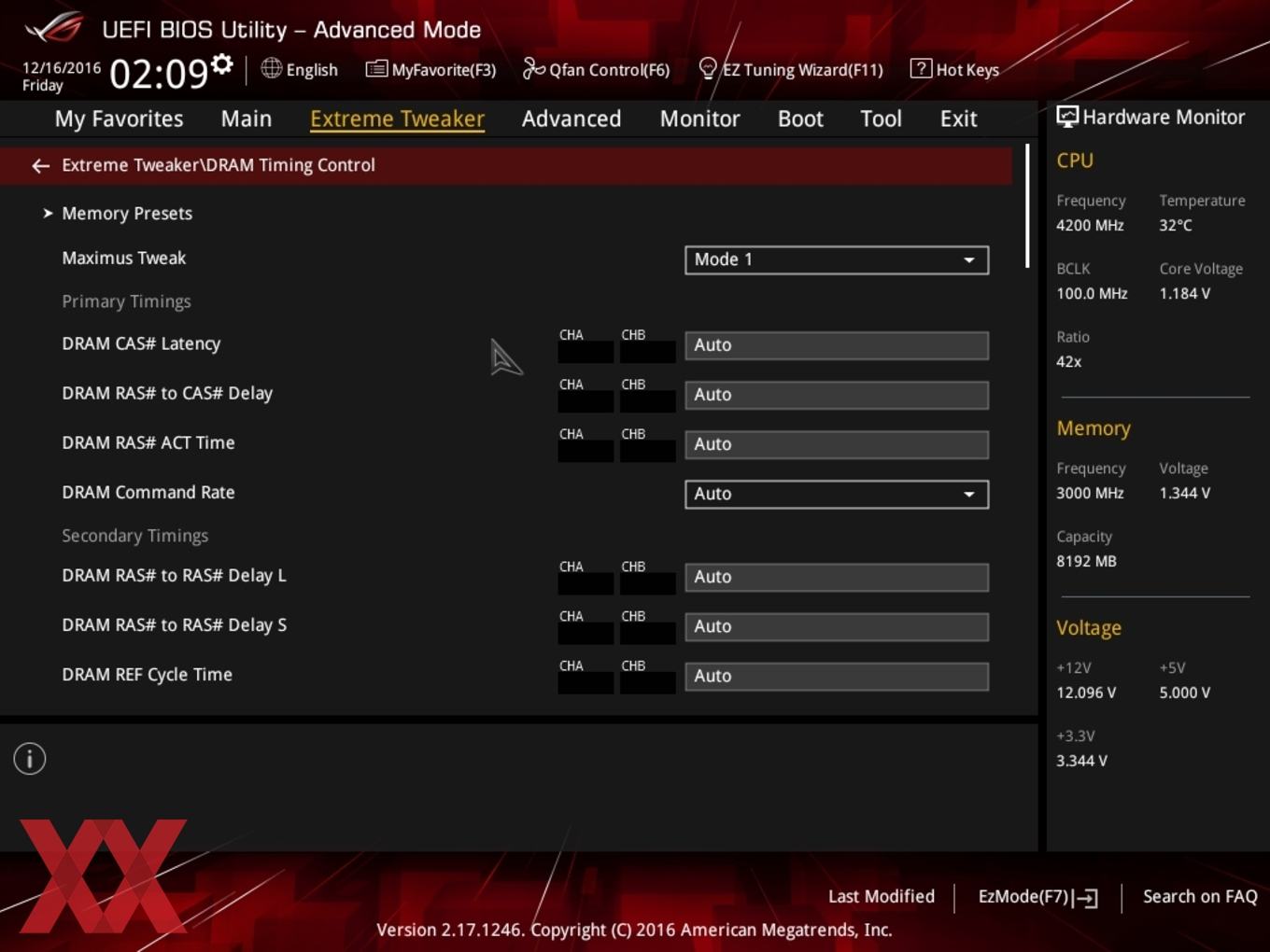Click the globe language icon

[x=271, y=68]
